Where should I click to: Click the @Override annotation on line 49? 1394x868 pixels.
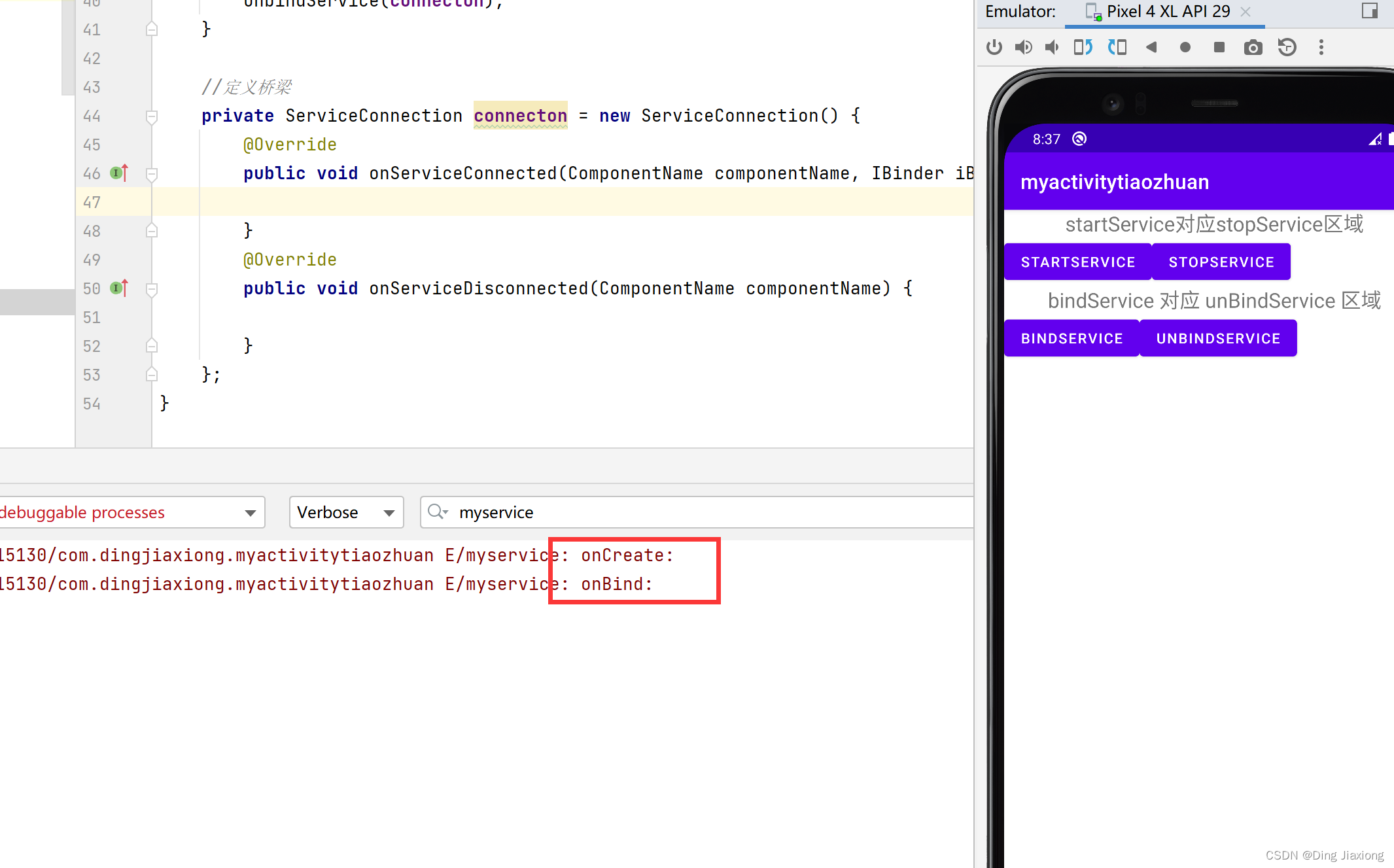(x=290, y=260)
